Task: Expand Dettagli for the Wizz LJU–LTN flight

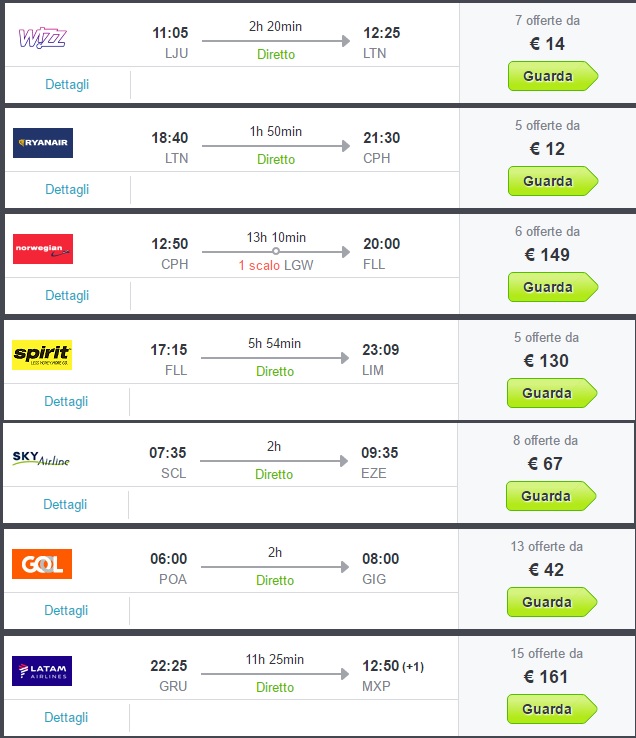Action: (x=67, y=84)
